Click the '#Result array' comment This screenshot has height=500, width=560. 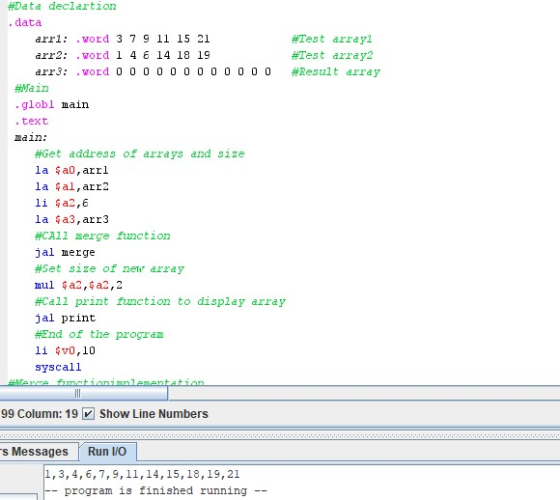[336, 72]
